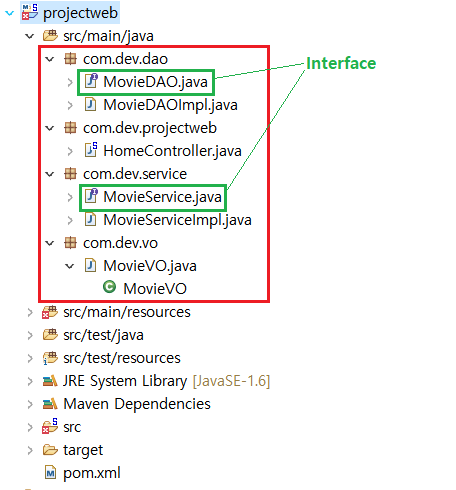Expand MovieService.java node
The image size is (456, 490).
[x=70, y=197]
